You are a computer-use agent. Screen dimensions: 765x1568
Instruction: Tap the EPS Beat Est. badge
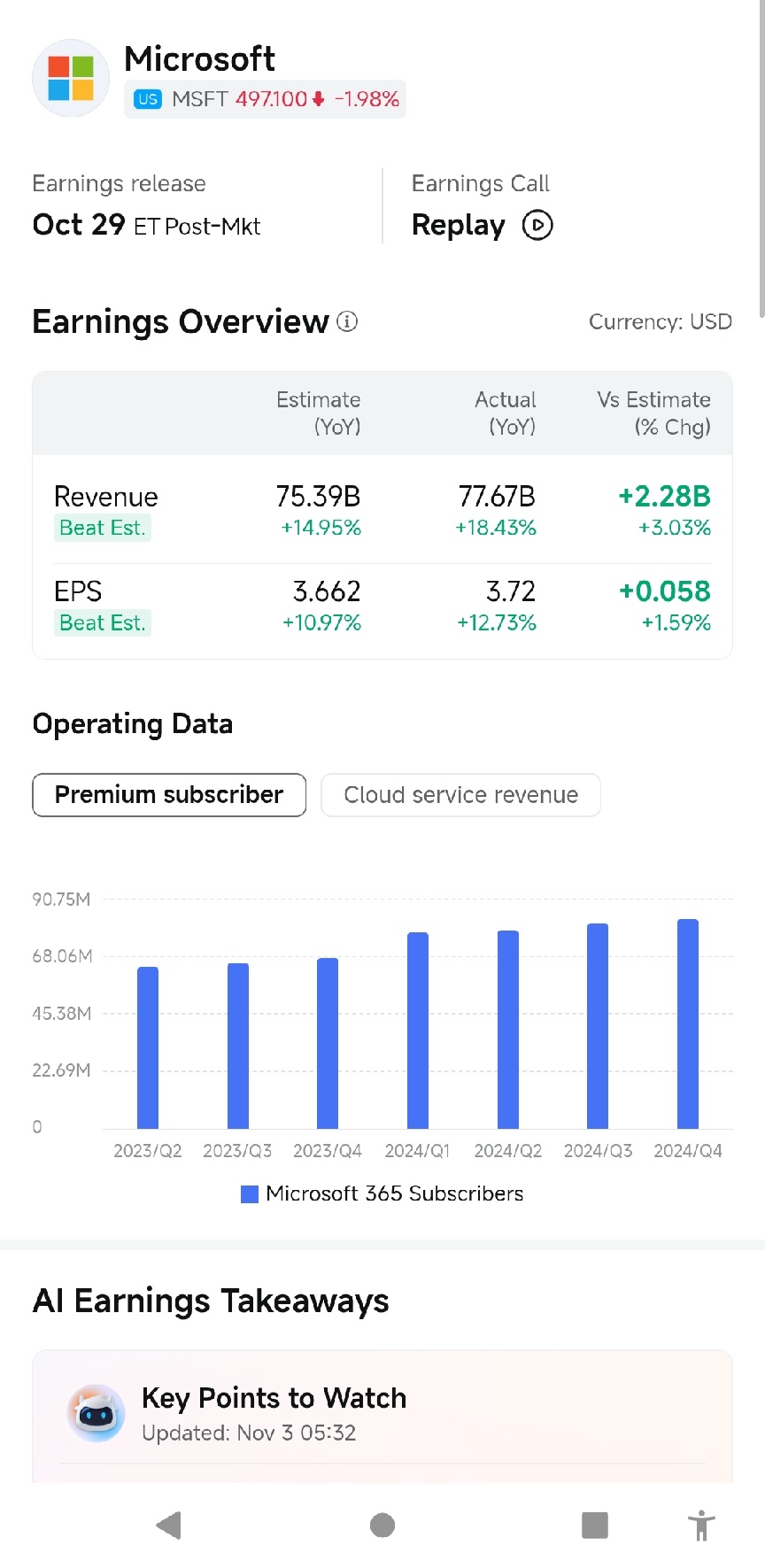click(102, 623)
